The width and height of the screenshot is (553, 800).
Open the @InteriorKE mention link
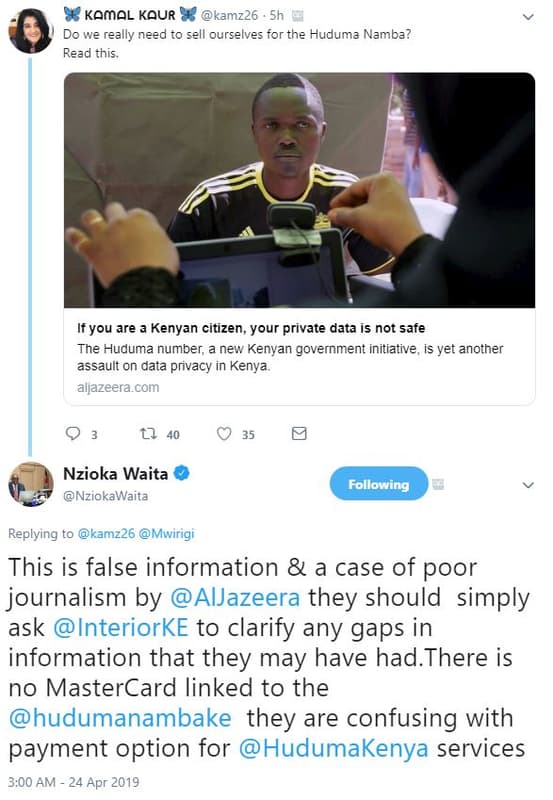121,628
